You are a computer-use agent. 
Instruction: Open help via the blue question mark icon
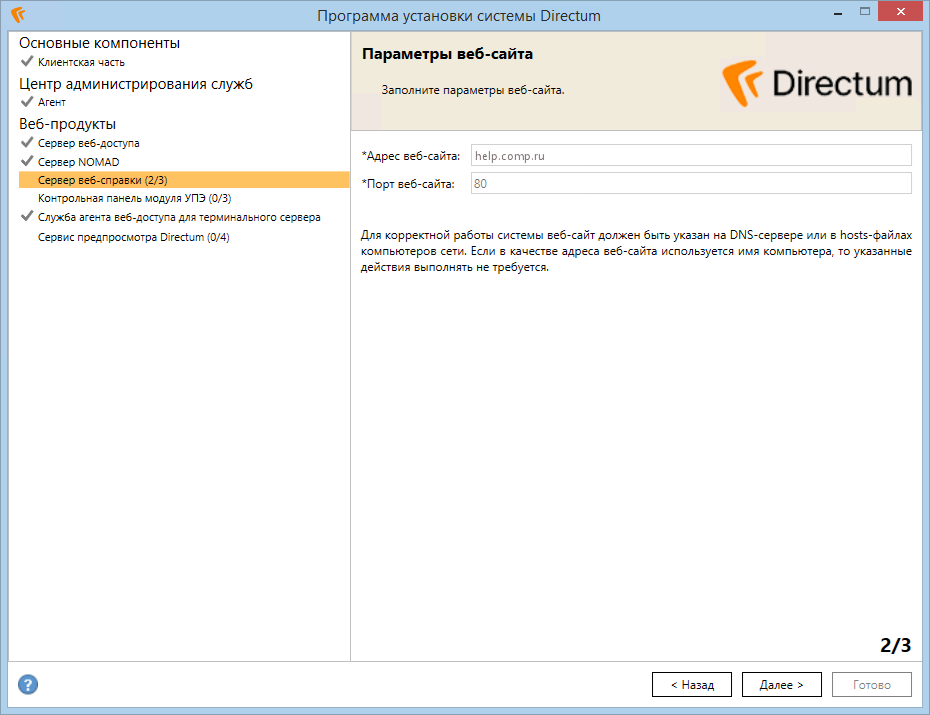point(29,685)
